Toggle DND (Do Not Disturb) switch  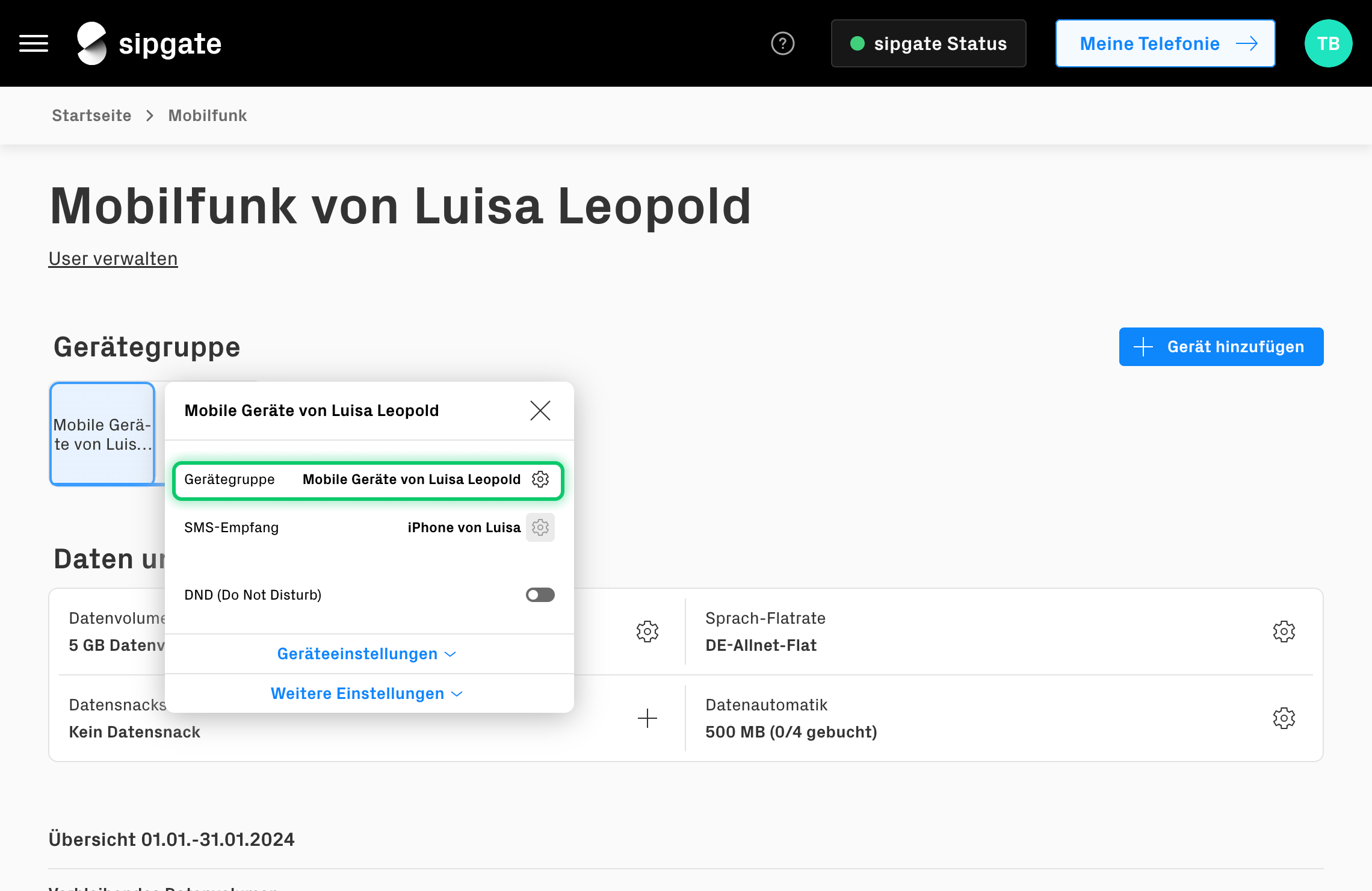coord(540,595)
